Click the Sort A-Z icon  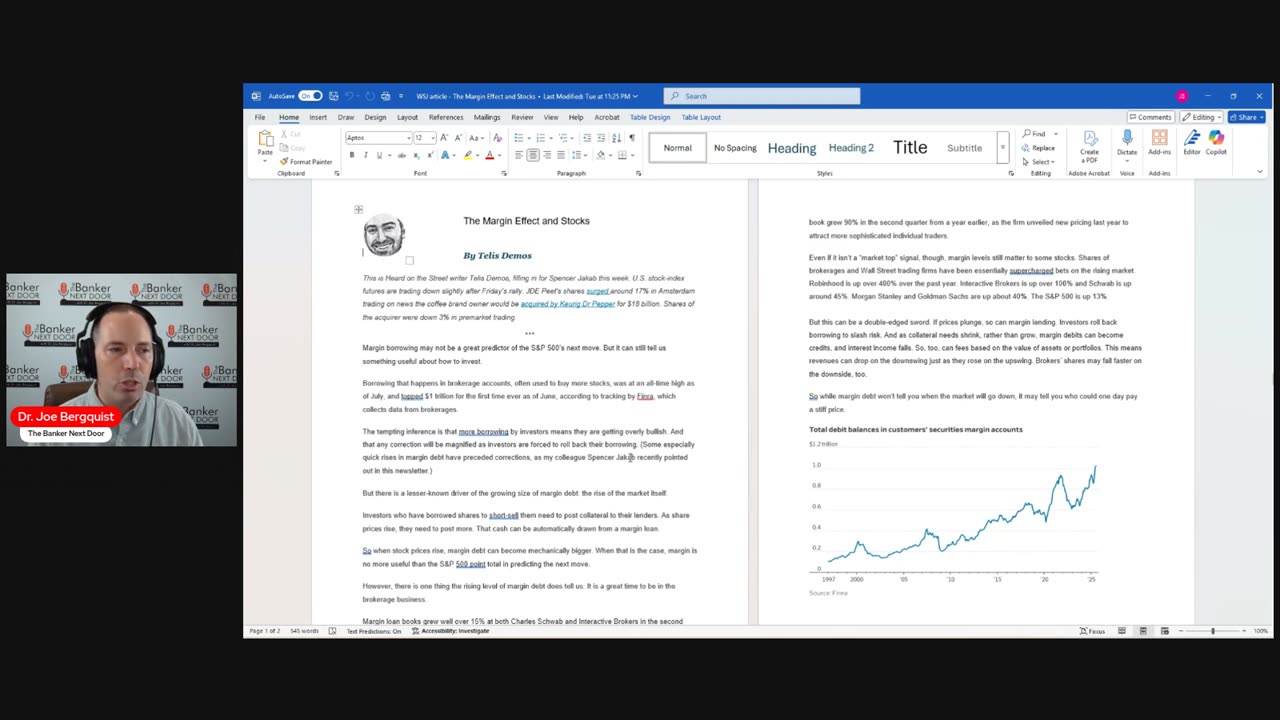click(616, 138)
